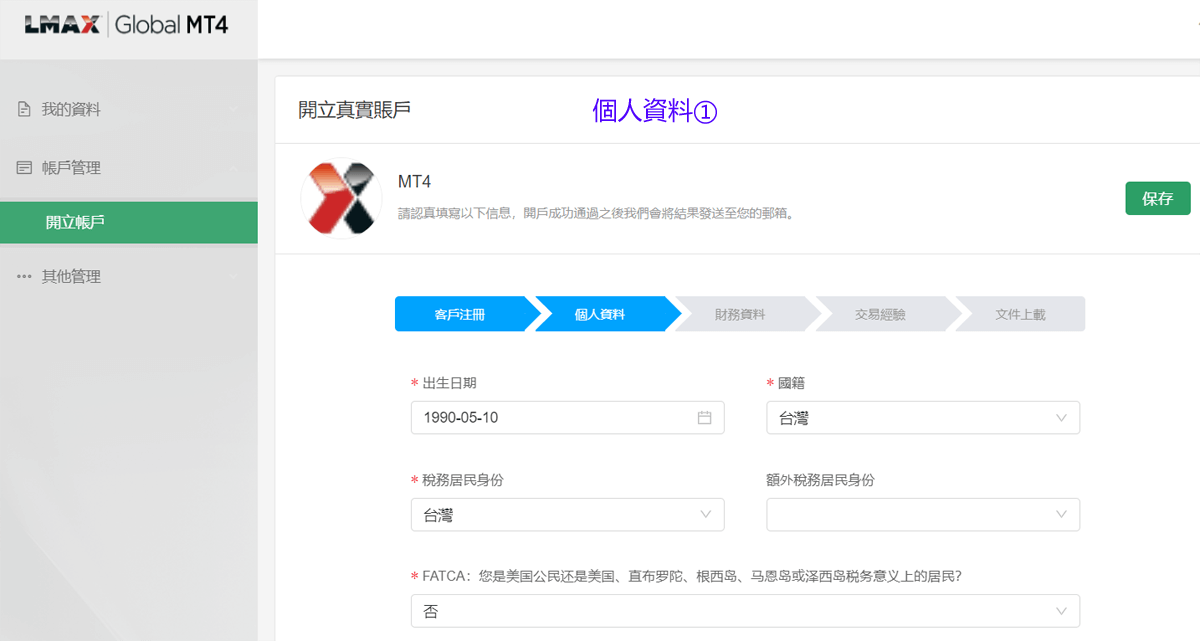Open the 稅務居民身份 dropdown
Image resolution: width=1200 pixels, height=641 pixels.
coord(567,515)
